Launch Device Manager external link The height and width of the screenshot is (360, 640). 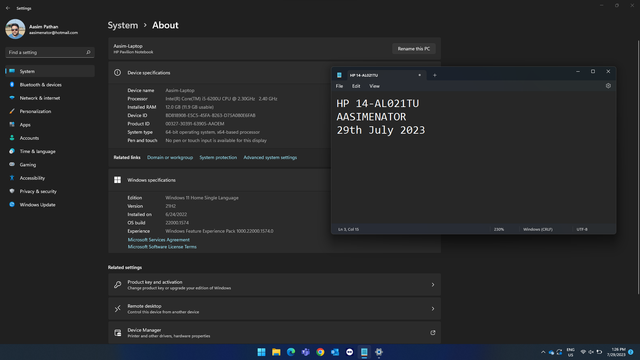pos(433,333)
